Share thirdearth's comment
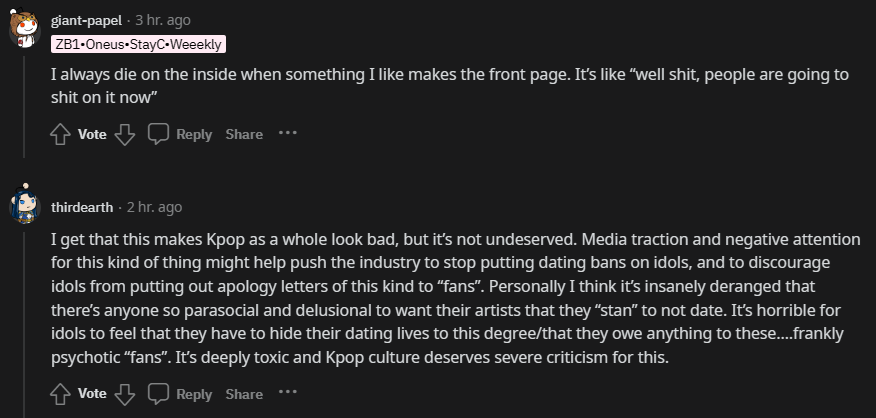Image resolution: width=876 pixels, height=418 pixels. pos(244,394)
